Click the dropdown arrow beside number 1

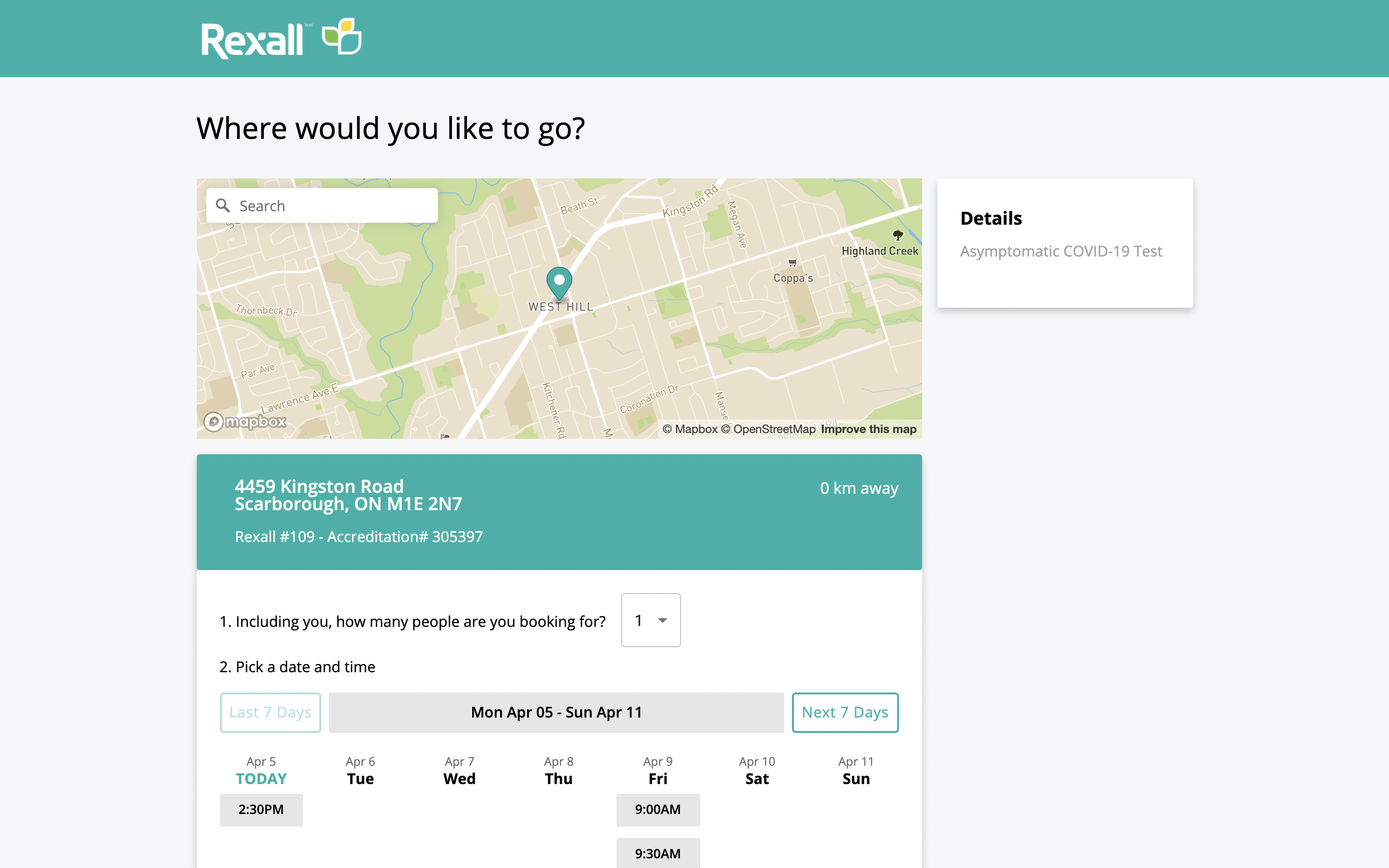coord(663,621)
